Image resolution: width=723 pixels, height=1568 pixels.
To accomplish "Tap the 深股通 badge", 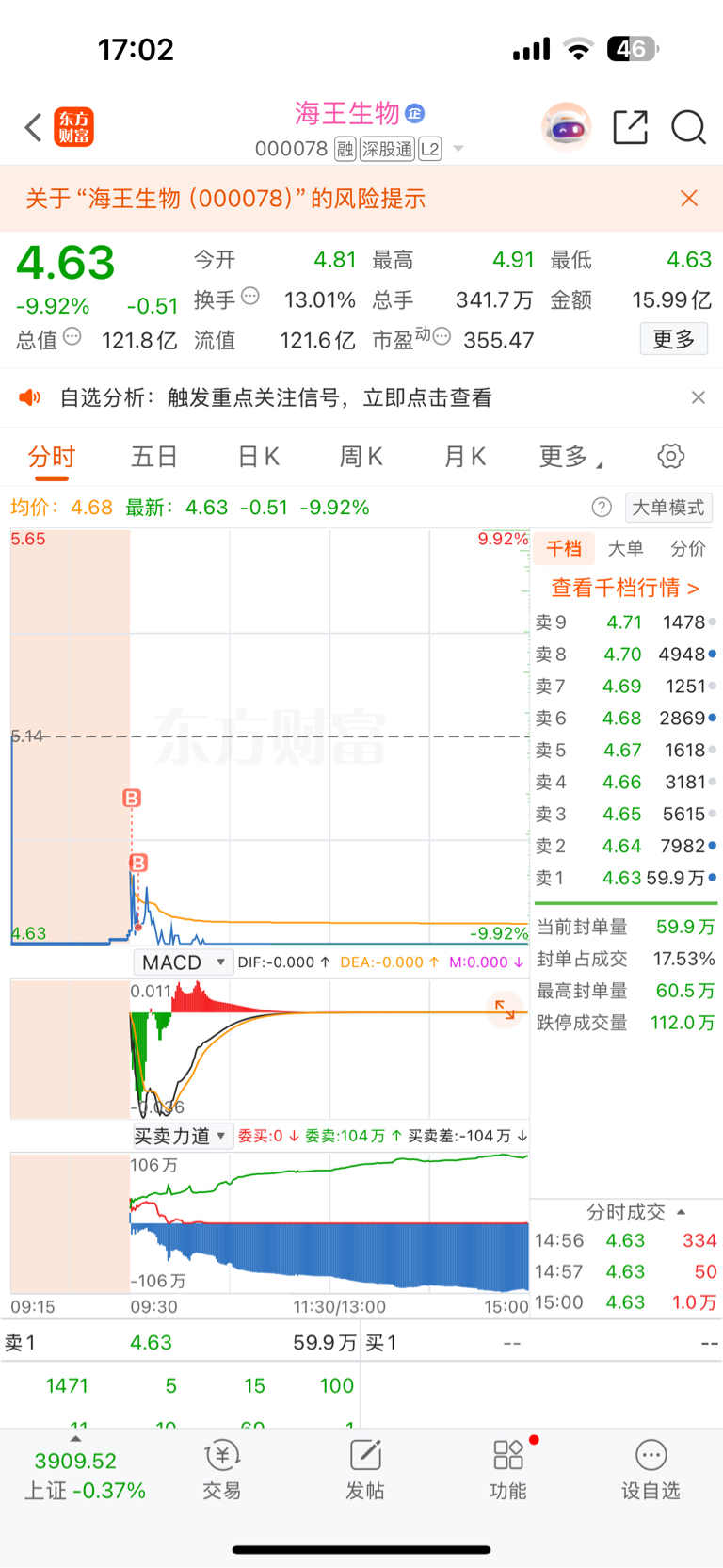I will click(387, 149).
